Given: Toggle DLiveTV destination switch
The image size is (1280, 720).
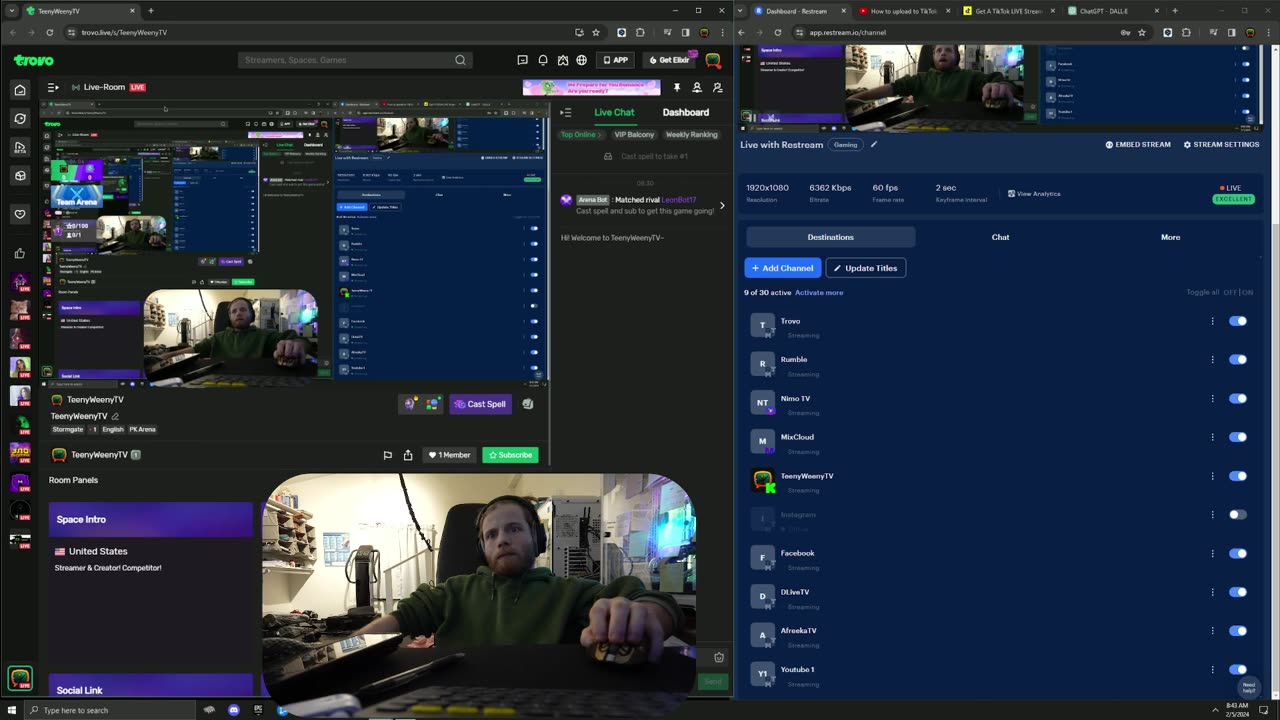Looking at the screenshot, I should 1238,592.
